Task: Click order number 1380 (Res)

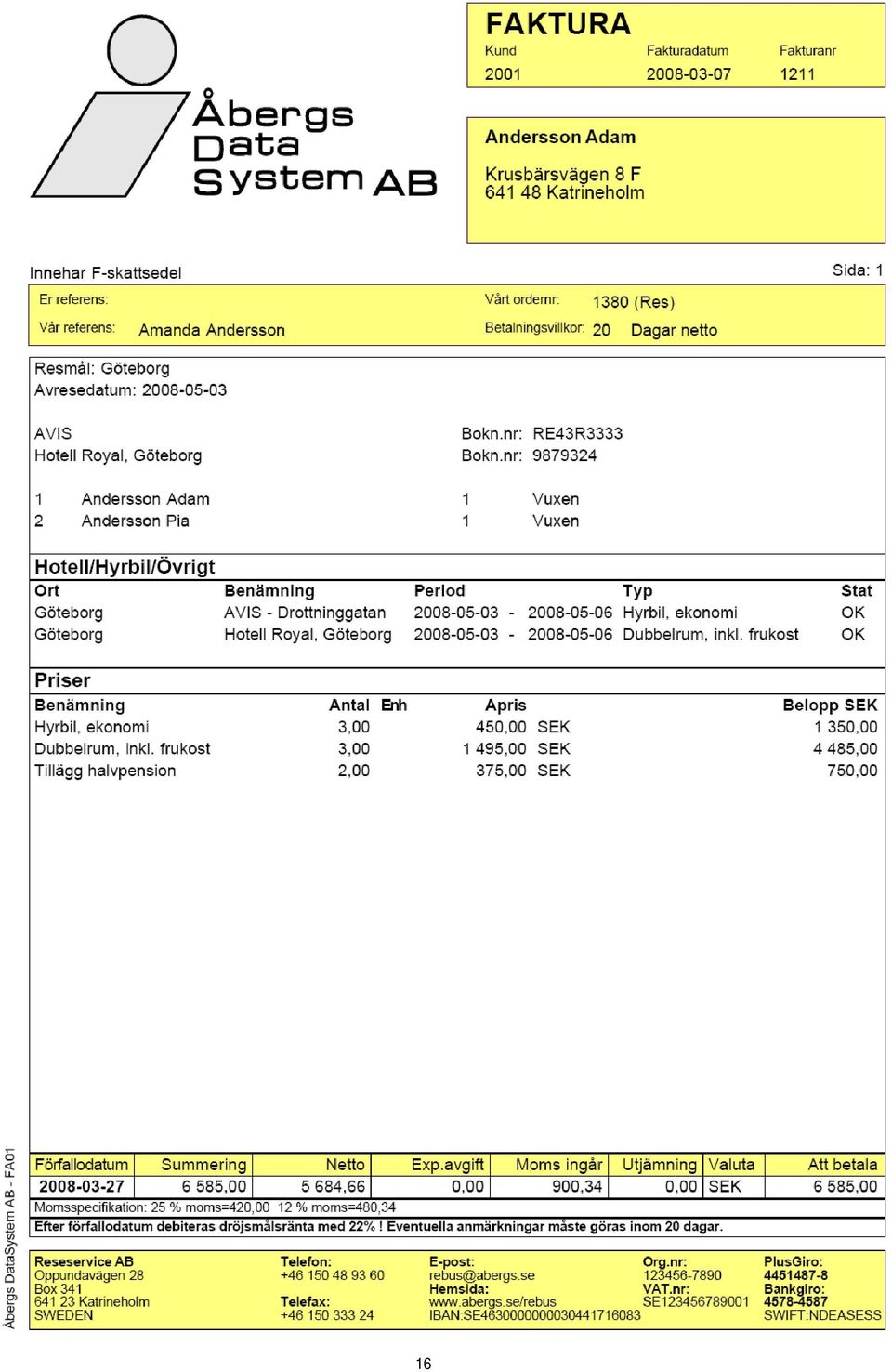Action: point(634,302)
